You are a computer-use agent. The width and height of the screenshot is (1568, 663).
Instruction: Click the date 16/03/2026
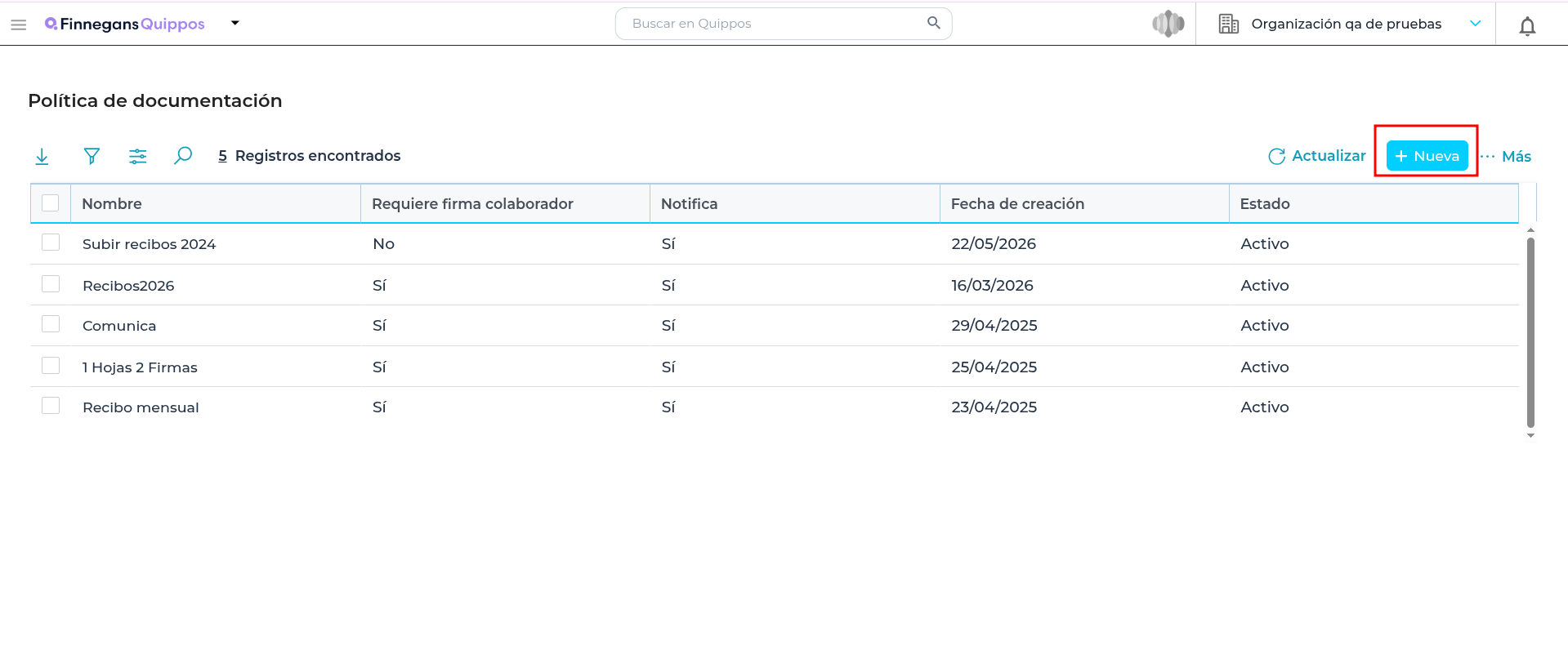click(992, 285)
